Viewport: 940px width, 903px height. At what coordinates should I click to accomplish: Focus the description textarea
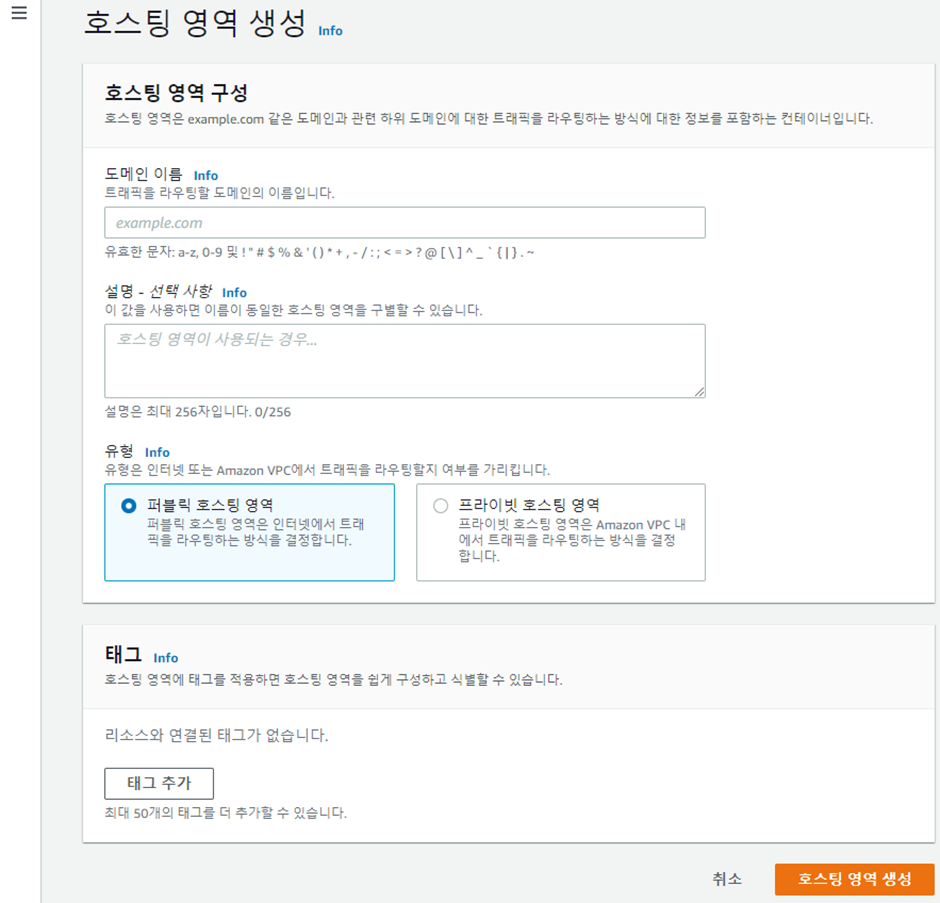(405, 361)
